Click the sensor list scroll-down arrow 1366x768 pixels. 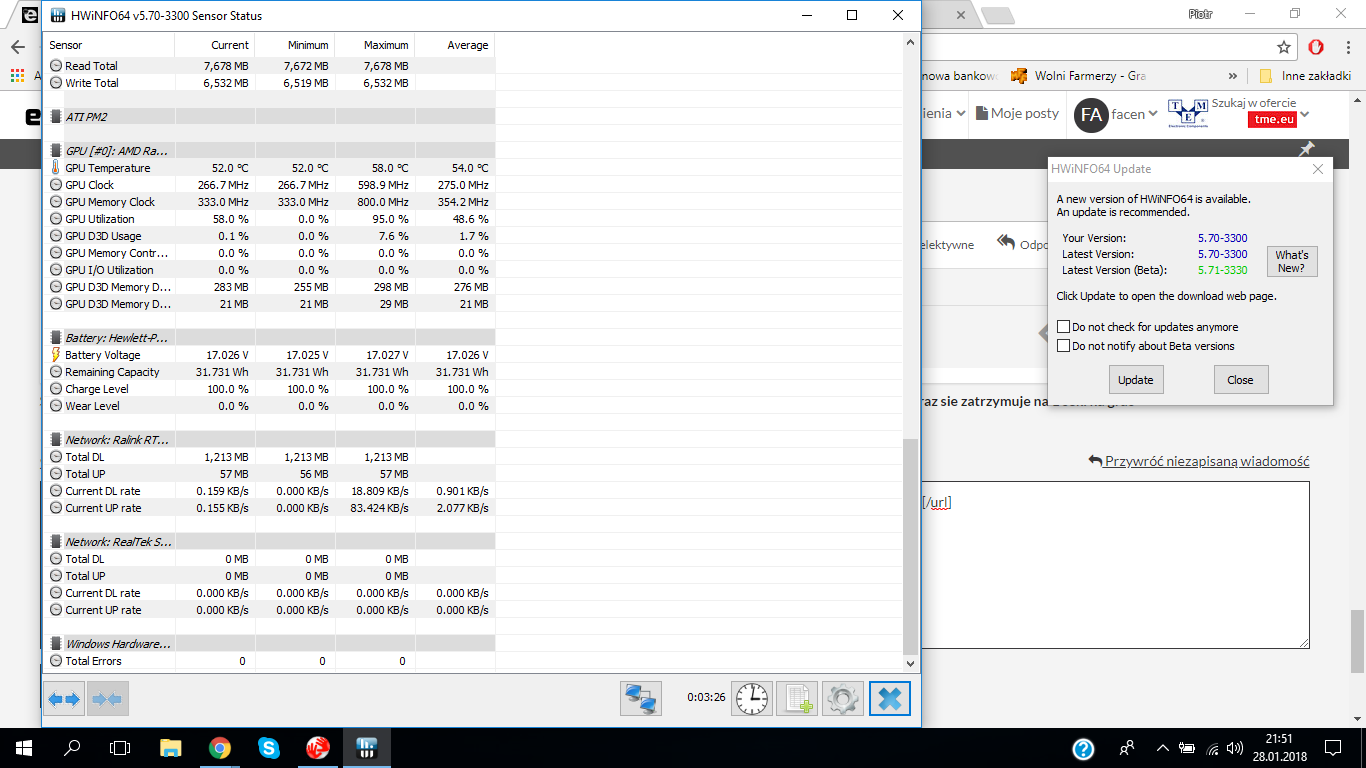[x=909, y=663]
